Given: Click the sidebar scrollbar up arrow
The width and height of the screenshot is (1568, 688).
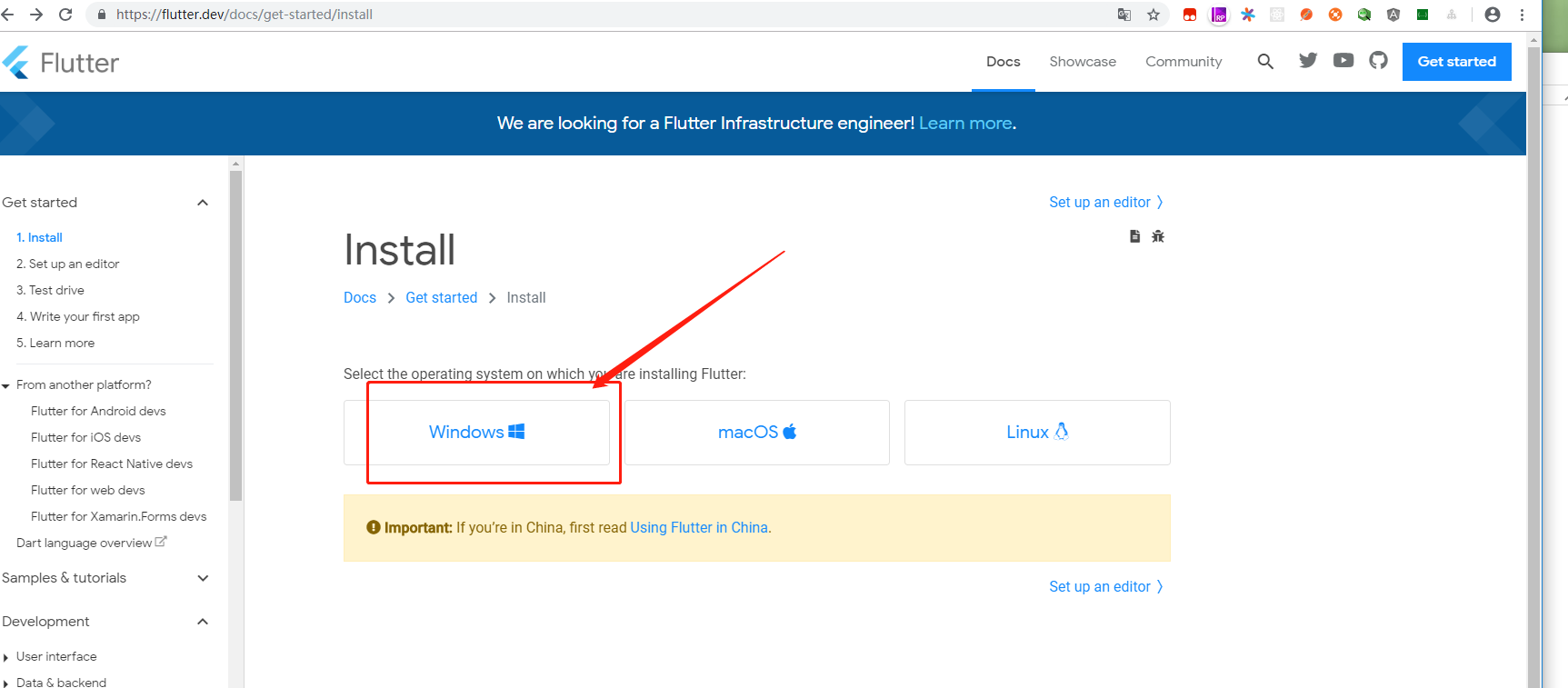Looking at the screenshot, I should tap(235, 165).
